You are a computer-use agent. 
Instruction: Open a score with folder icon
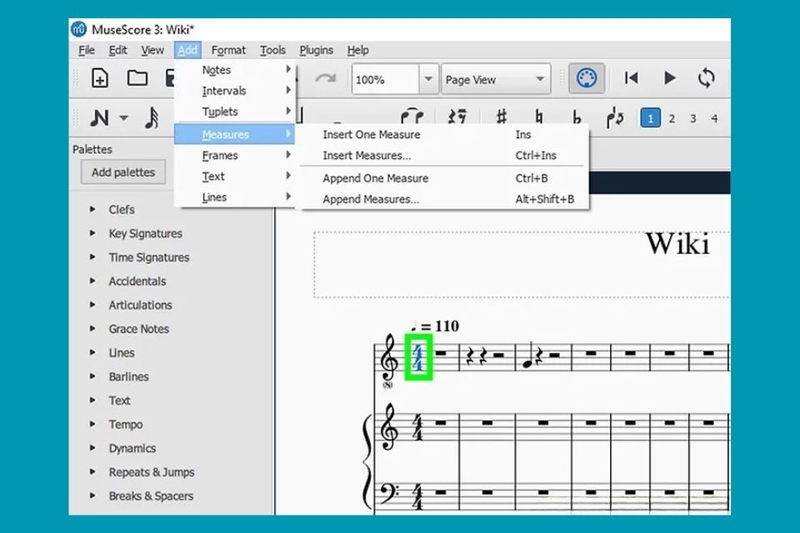137,78
